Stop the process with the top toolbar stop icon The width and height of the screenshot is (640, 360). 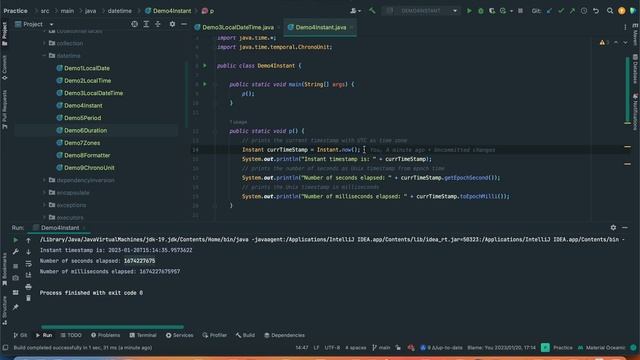click(x=520, y=11)
